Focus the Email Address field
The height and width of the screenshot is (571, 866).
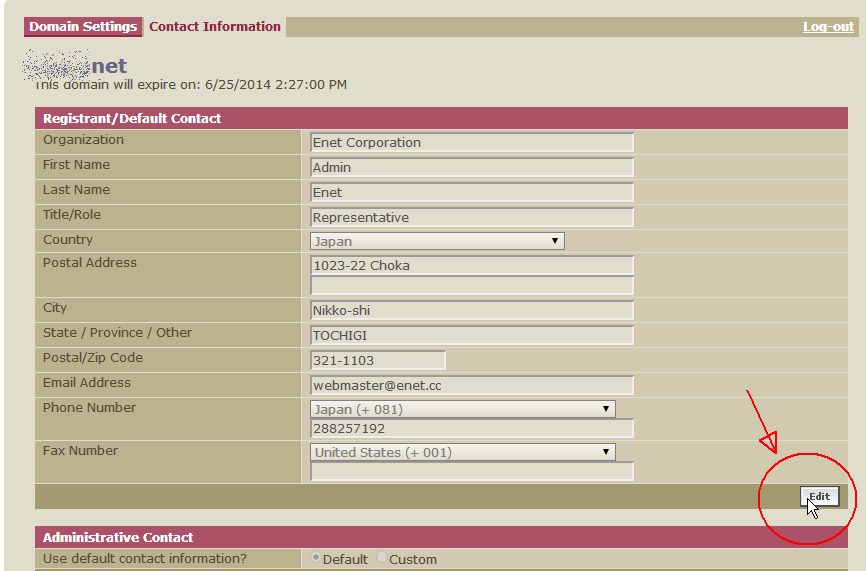pos(472,386)
